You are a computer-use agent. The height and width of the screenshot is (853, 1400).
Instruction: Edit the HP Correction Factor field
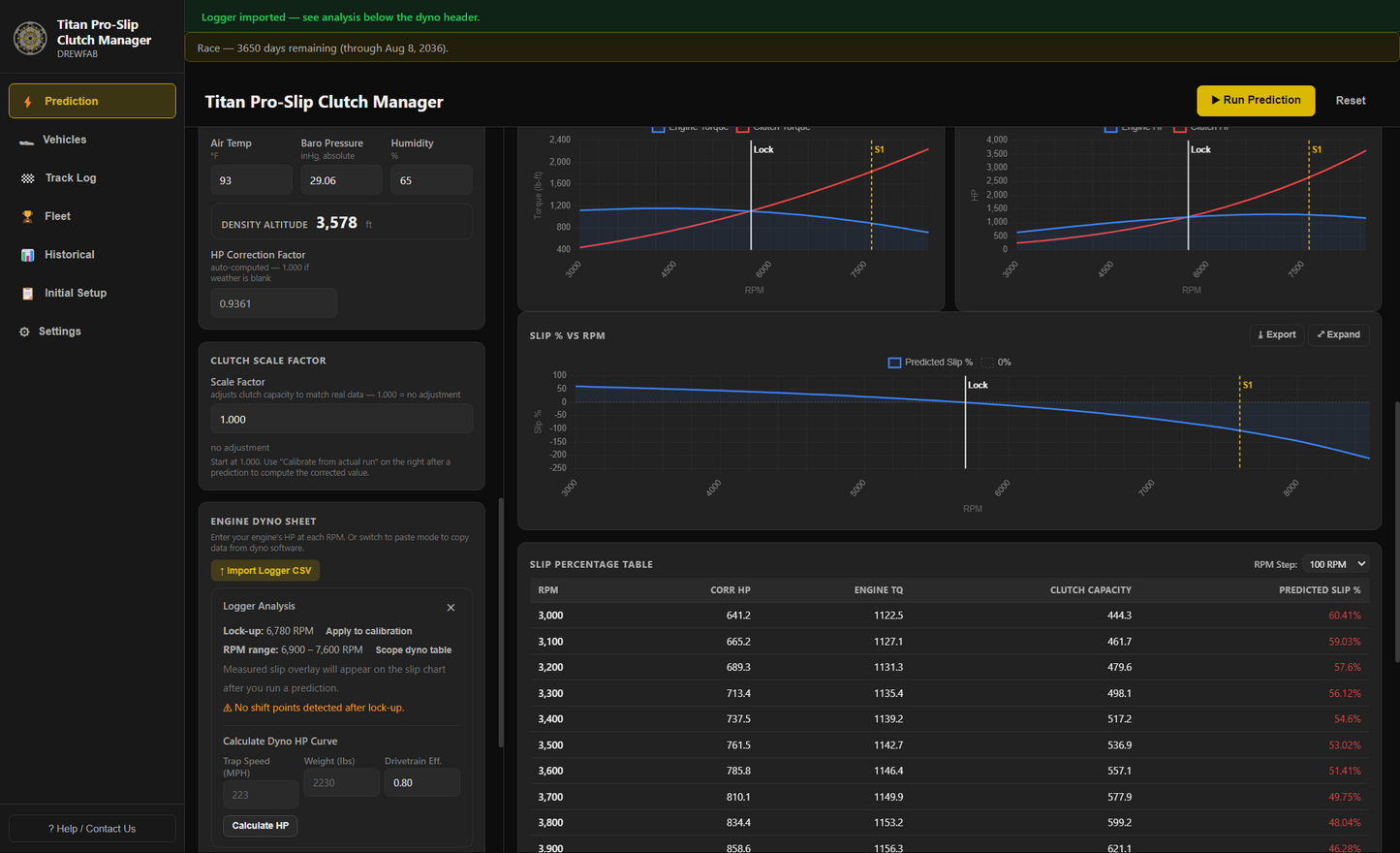click(x=274, y=303)
